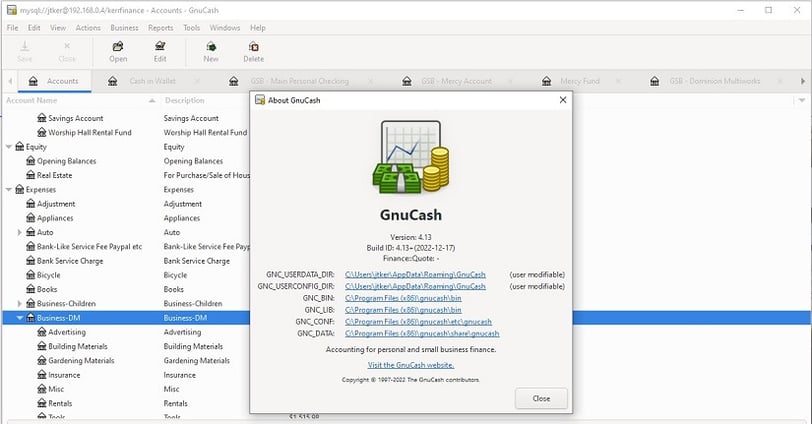812x424 pixels.
Task: Select the Bank-Like Service Fee Paypal etc row
Action: coord(126,246)
